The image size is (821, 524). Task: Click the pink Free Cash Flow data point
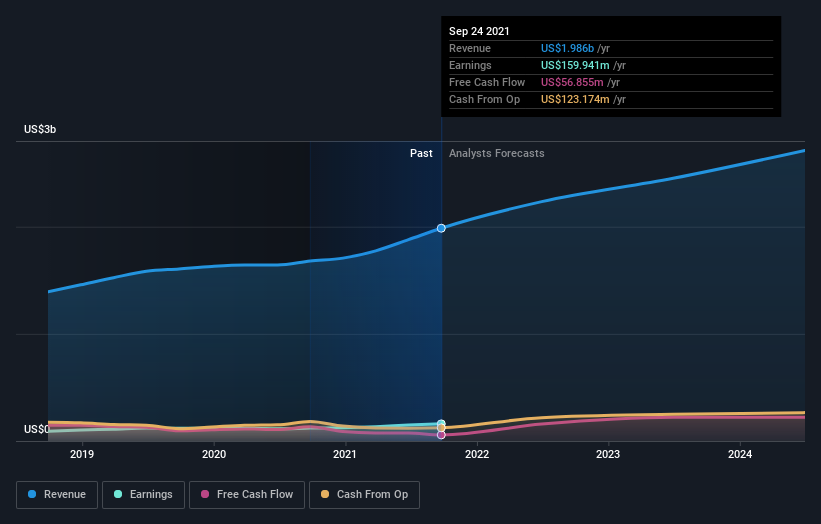(x=441, y=435)
